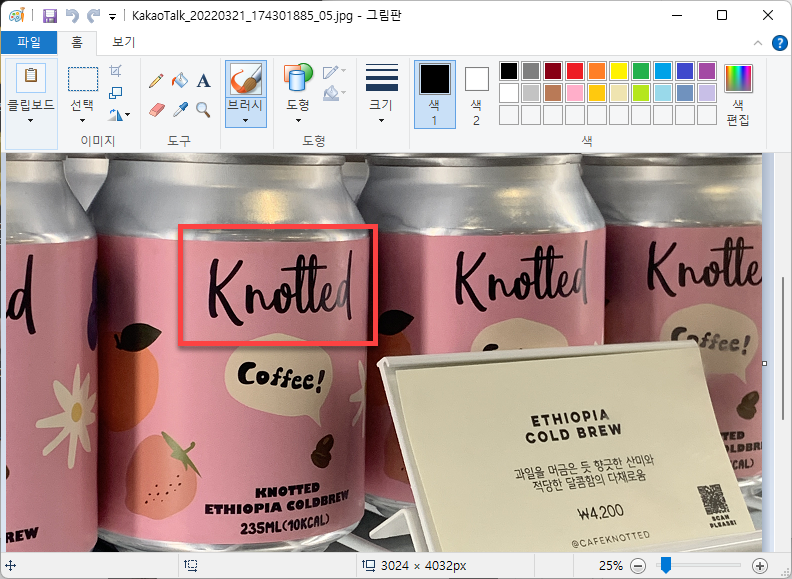Activate Color 1 foreground selector
The width and height of the screenshot is (792, 579).
(435, 94)
